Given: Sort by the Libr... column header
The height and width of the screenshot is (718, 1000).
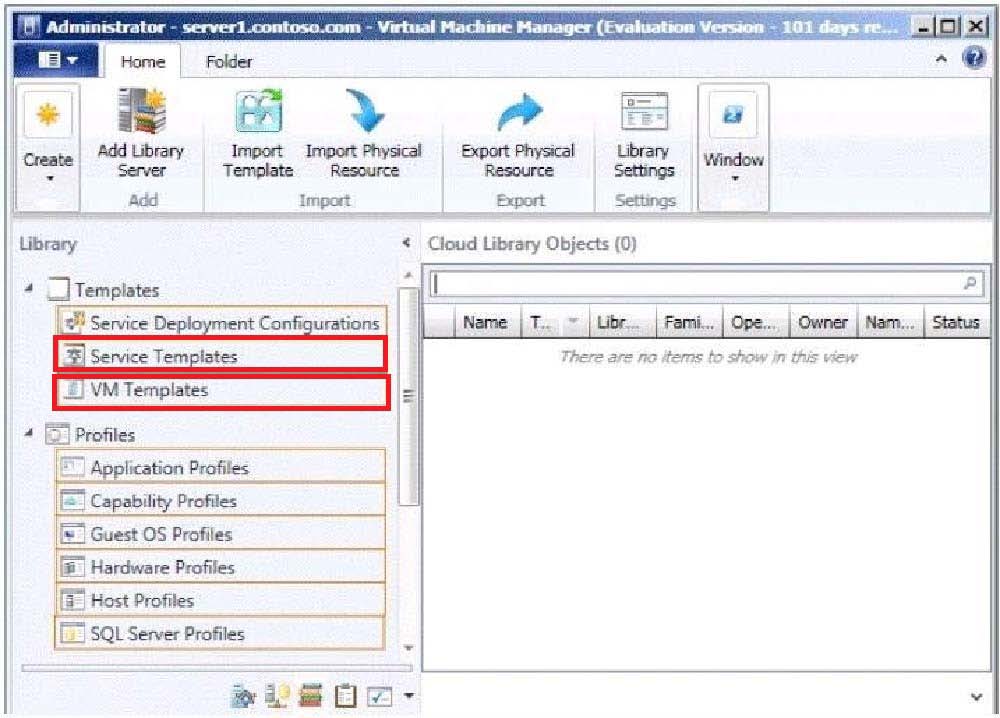Looking at the screenshot, I should click(x=622, y=322).
